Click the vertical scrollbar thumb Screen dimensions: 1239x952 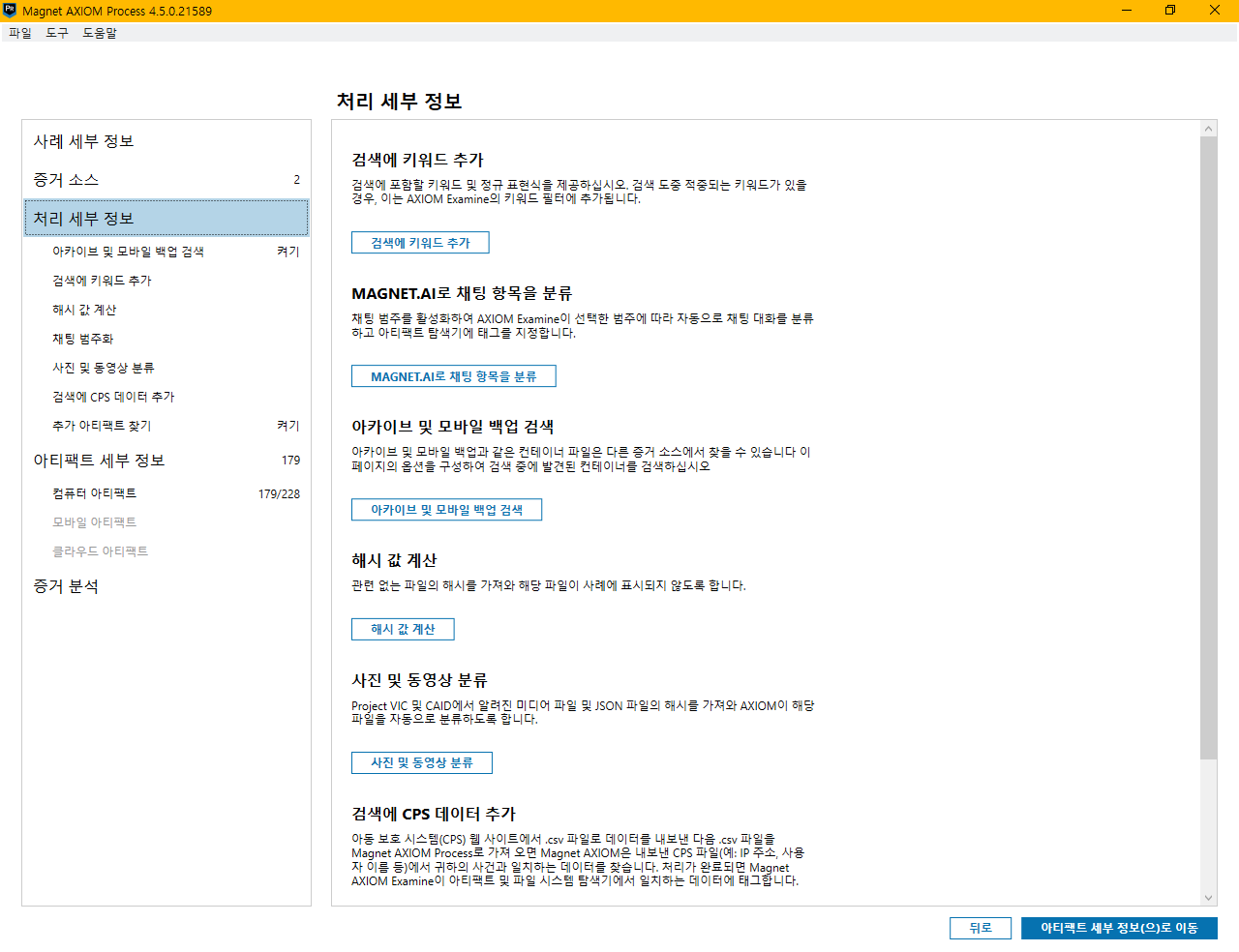(x=1208, y=447)
